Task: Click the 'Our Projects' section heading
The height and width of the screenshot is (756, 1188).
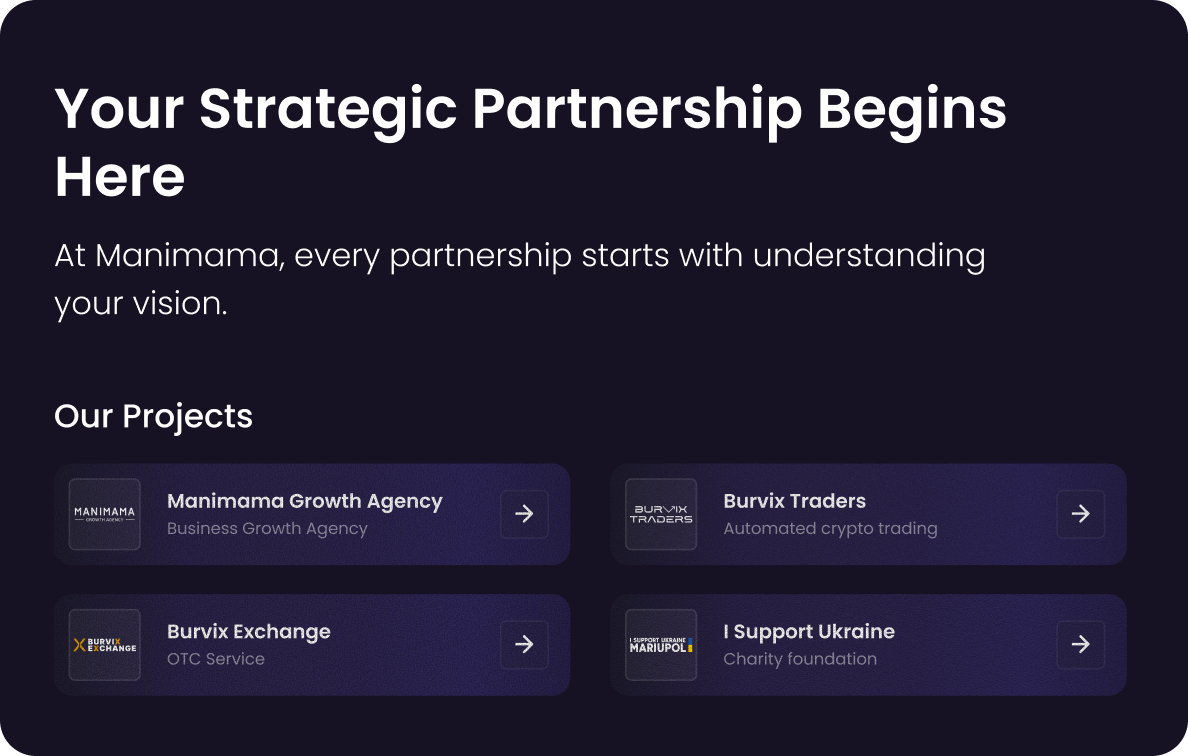Action: [x=153, y=416]
